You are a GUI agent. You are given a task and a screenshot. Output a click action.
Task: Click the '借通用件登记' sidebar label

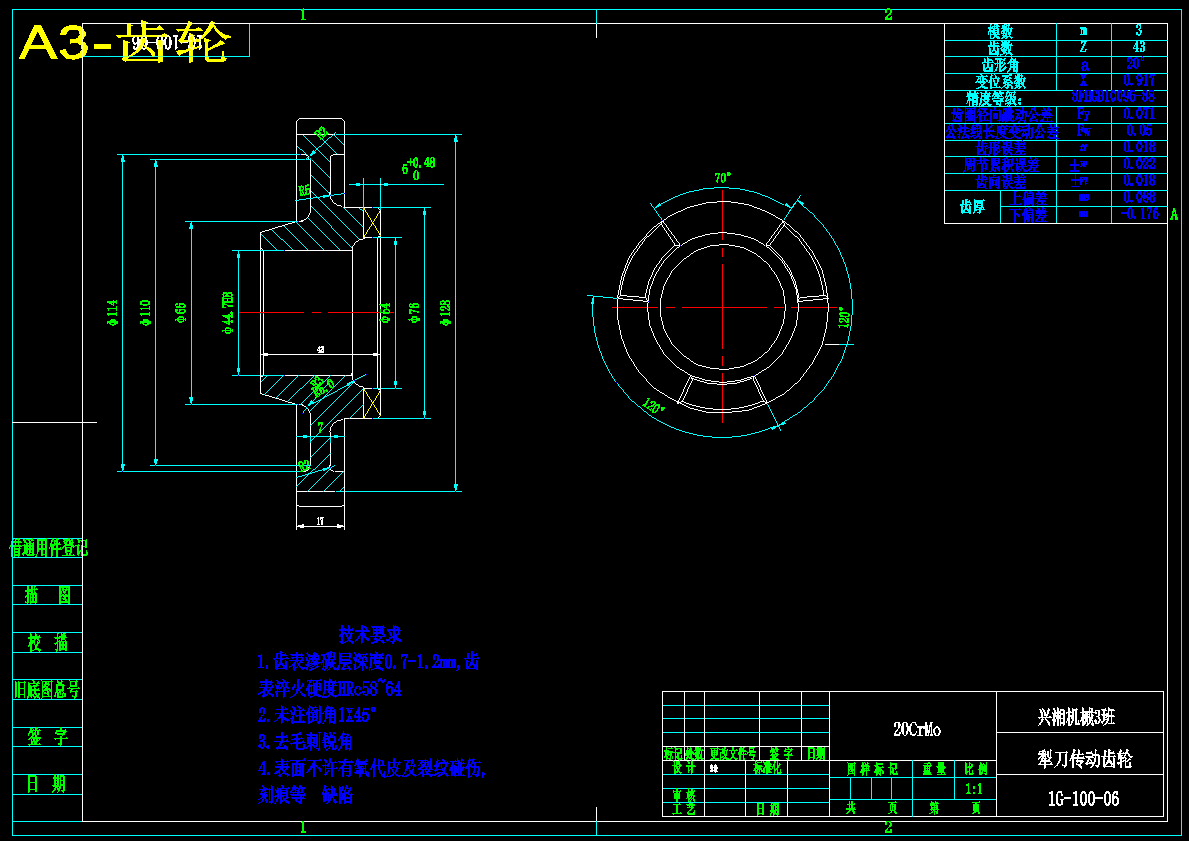tap(49, 548)
